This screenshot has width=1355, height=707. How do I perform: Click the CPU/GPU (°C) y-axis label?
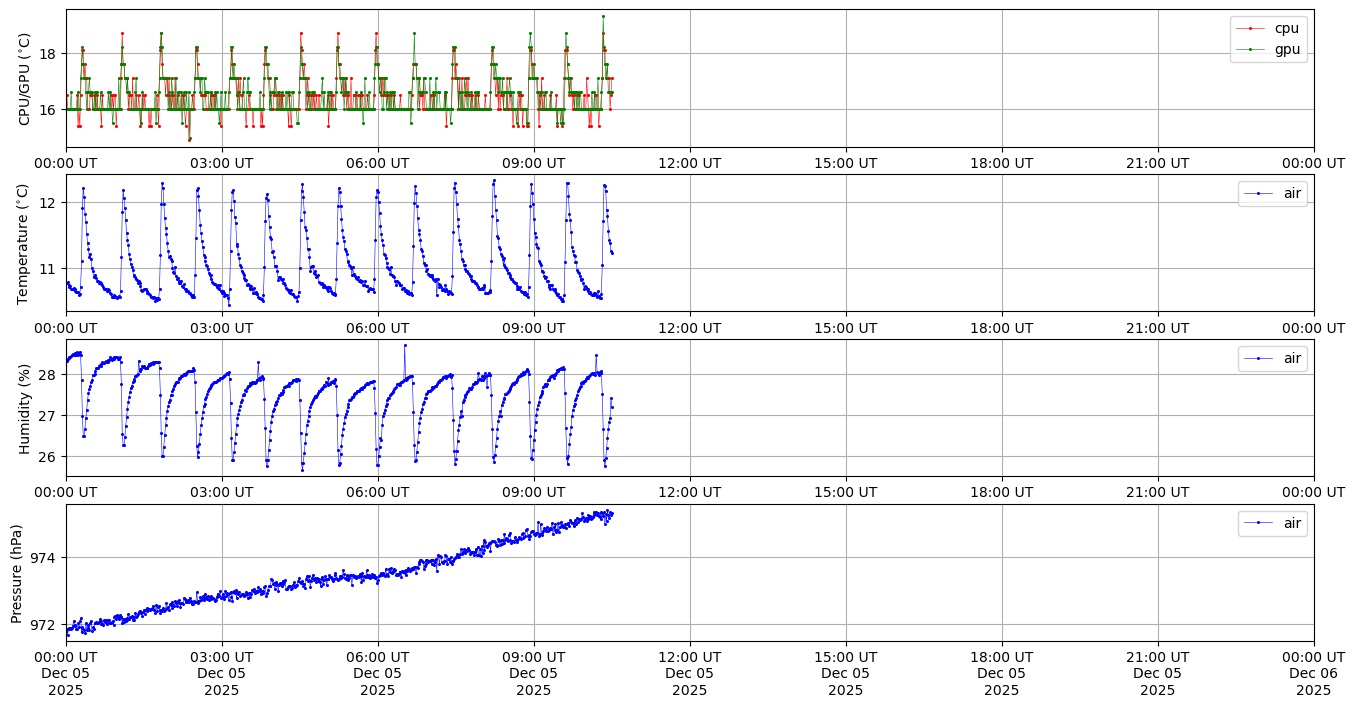(25, 79)
